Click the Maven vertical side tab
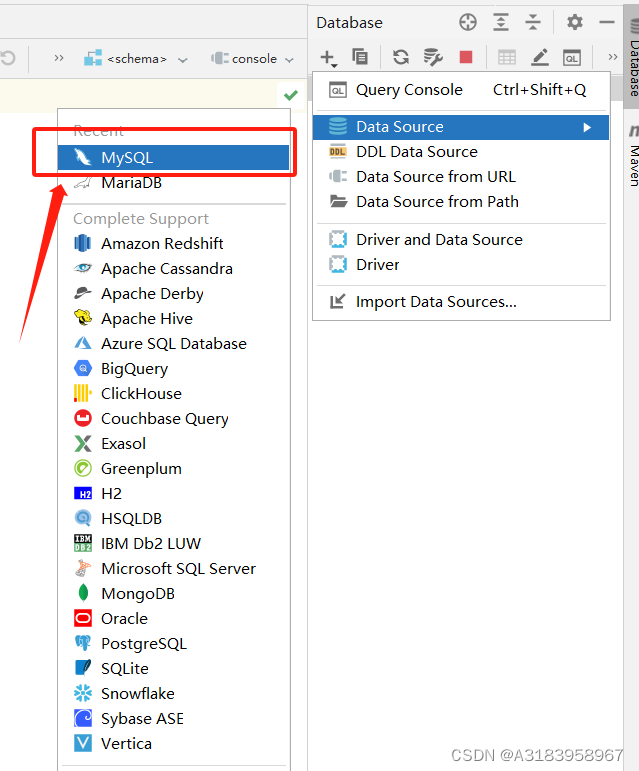Image resolution: width=639 pixels, height=771 pixels. pos(633,156)
